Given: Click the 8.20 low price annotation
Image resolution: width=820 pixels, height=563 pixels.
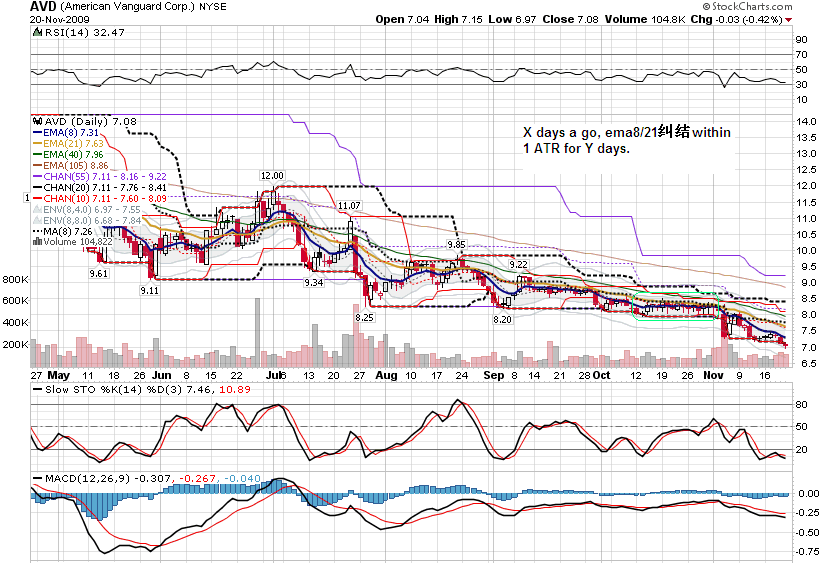Looking at the screenshot, I should click(x=502, y=319).
